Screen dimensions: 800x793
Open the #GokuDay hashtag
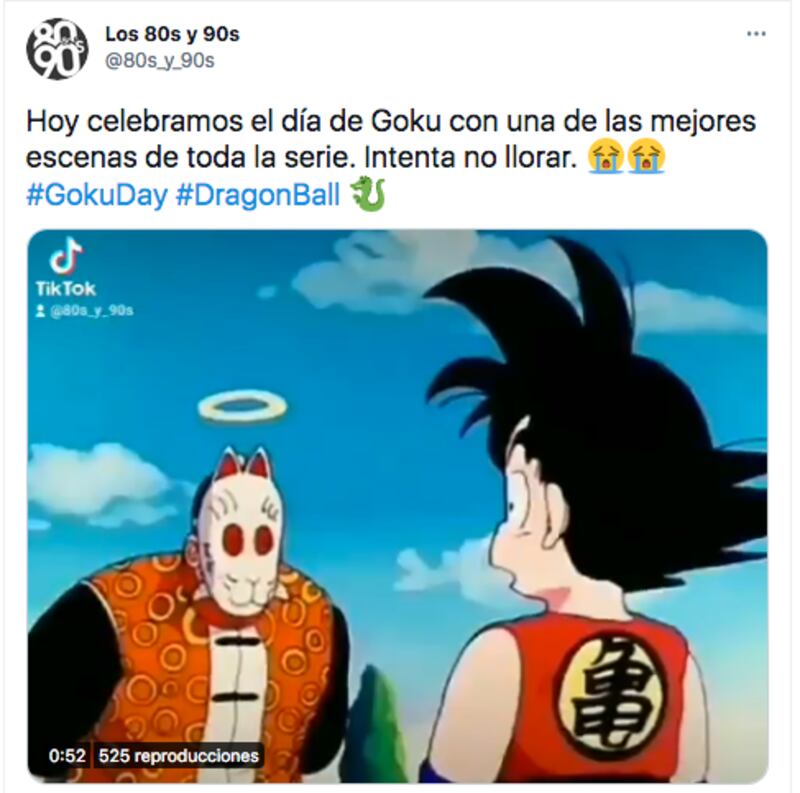(97, 195)
